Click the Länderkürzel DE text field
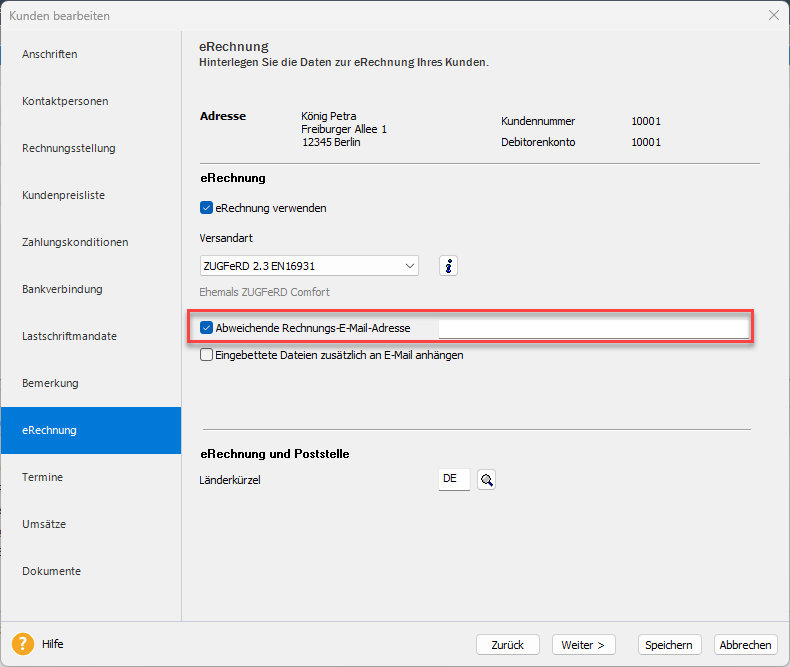790x667 pixels. click(x=454, y=479)
